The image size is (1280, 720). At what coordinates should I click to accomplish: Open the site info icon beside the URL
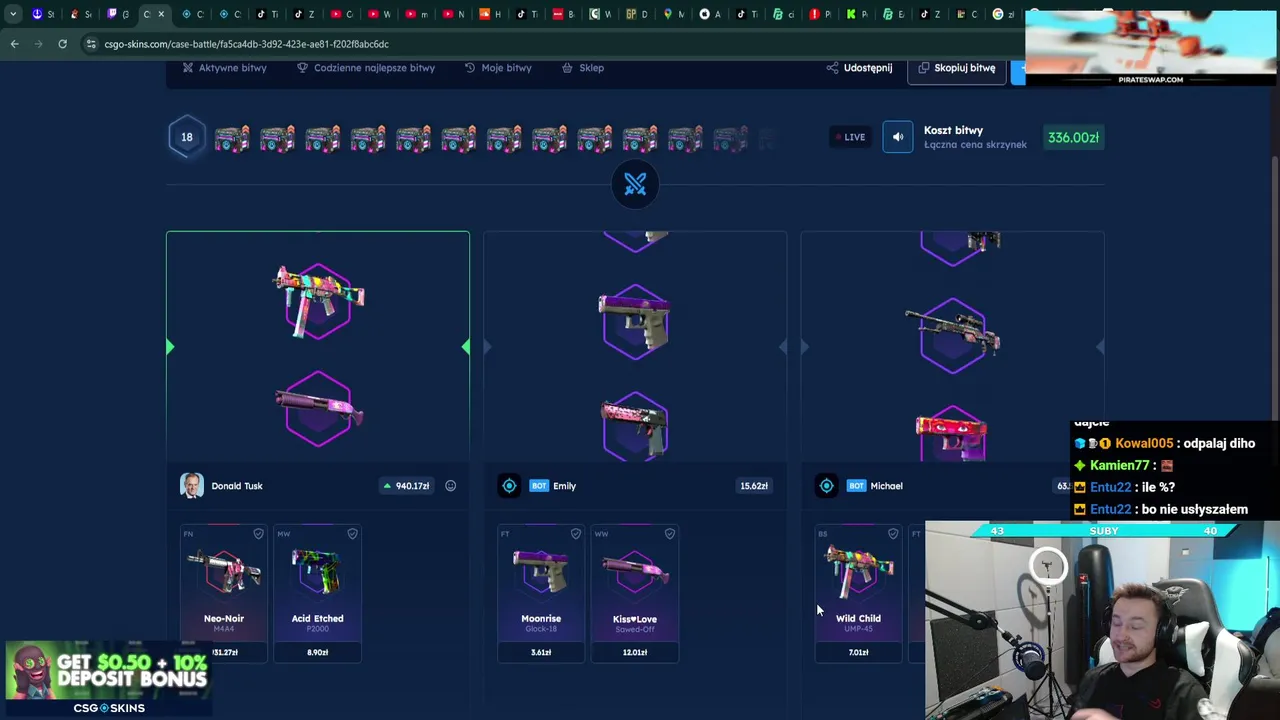coord(91,44)
